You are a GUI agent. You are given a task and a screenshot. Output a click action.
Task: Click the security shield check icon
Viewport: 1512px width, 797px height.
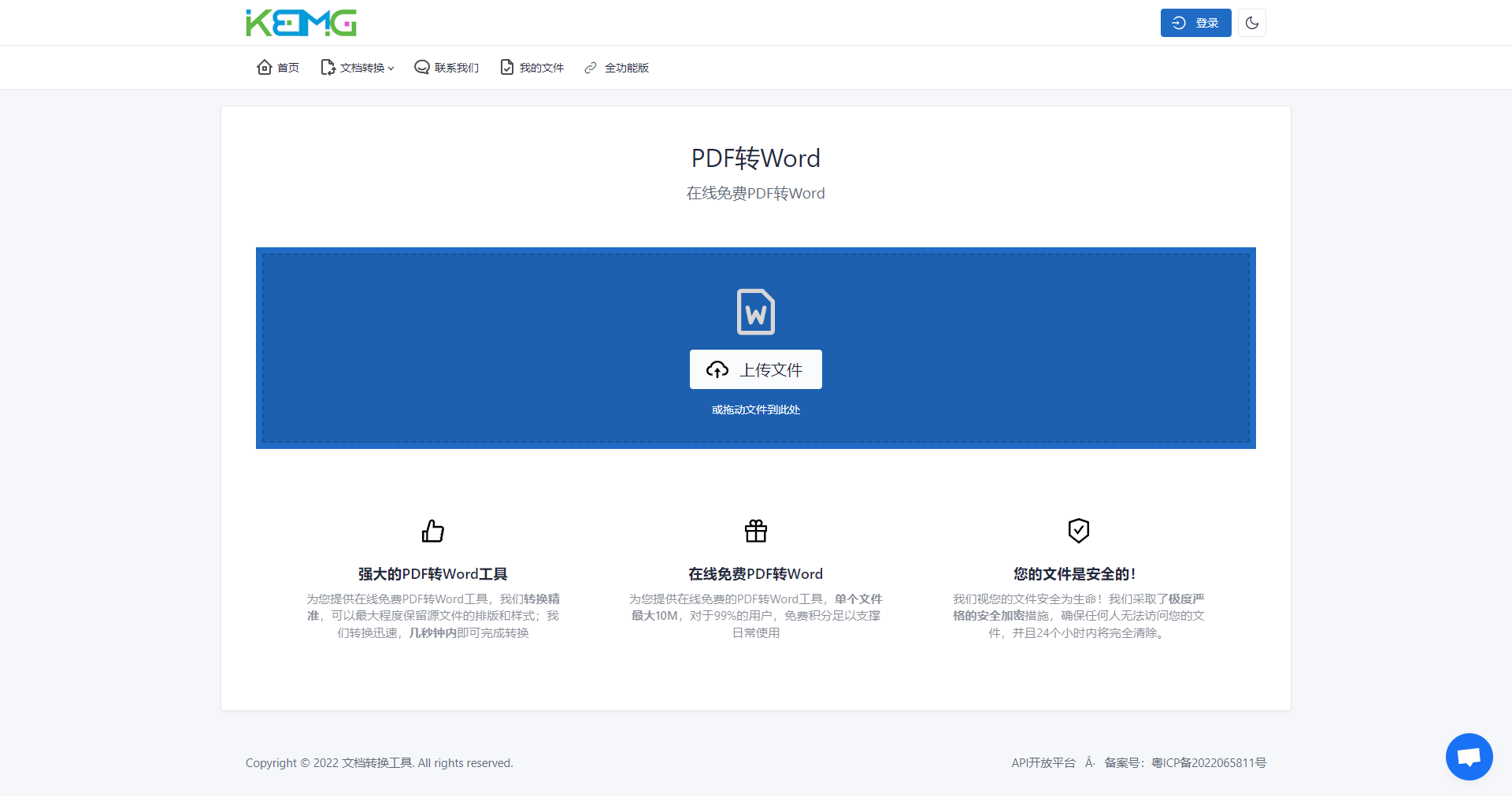click(1078, 531)
